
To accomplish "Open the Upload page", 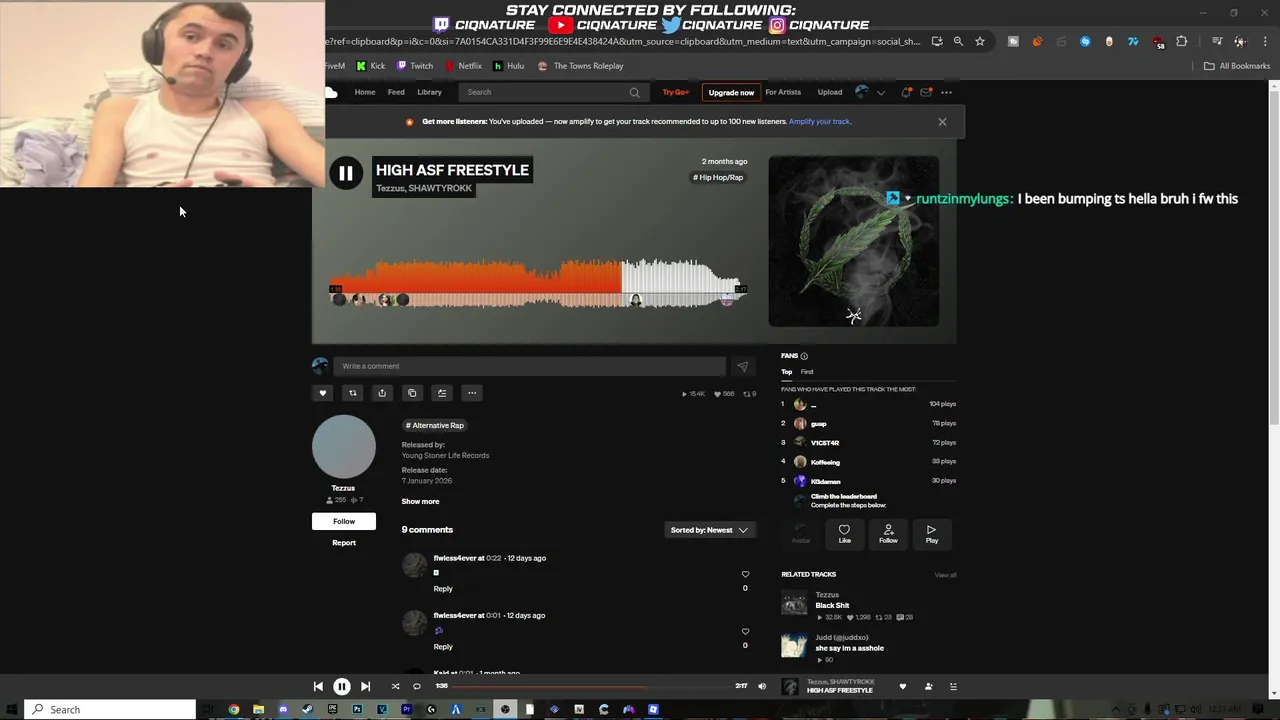I will [x=830, y=92].
